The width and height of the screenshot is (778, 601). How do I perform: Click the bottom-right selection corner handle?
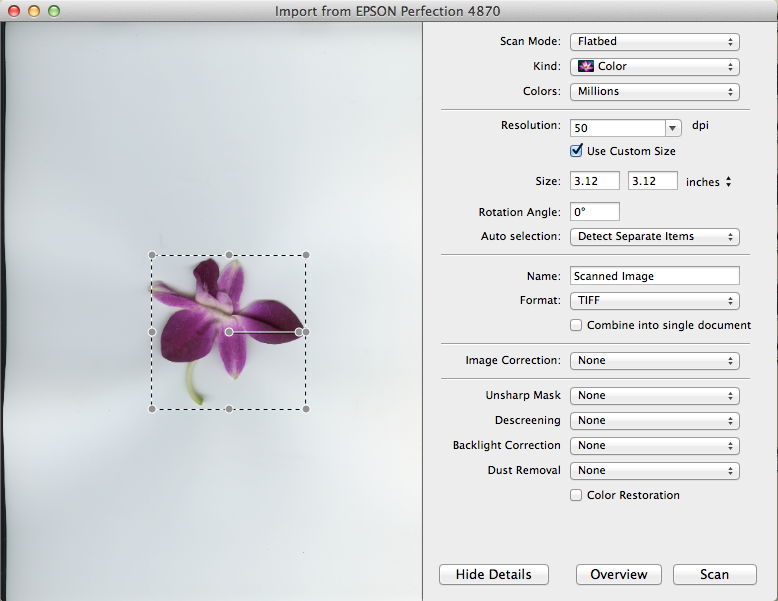(306, 408)
